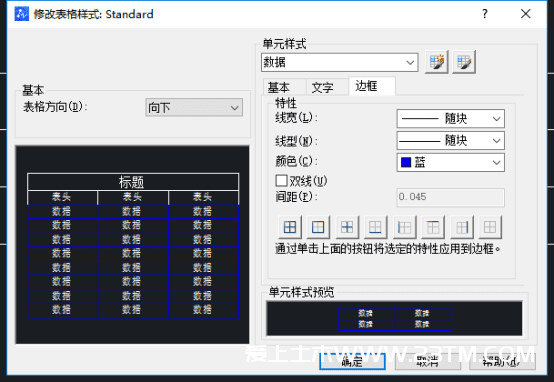
Task: Enable the 双线(U) checkbox
Action: coord(281,181)
